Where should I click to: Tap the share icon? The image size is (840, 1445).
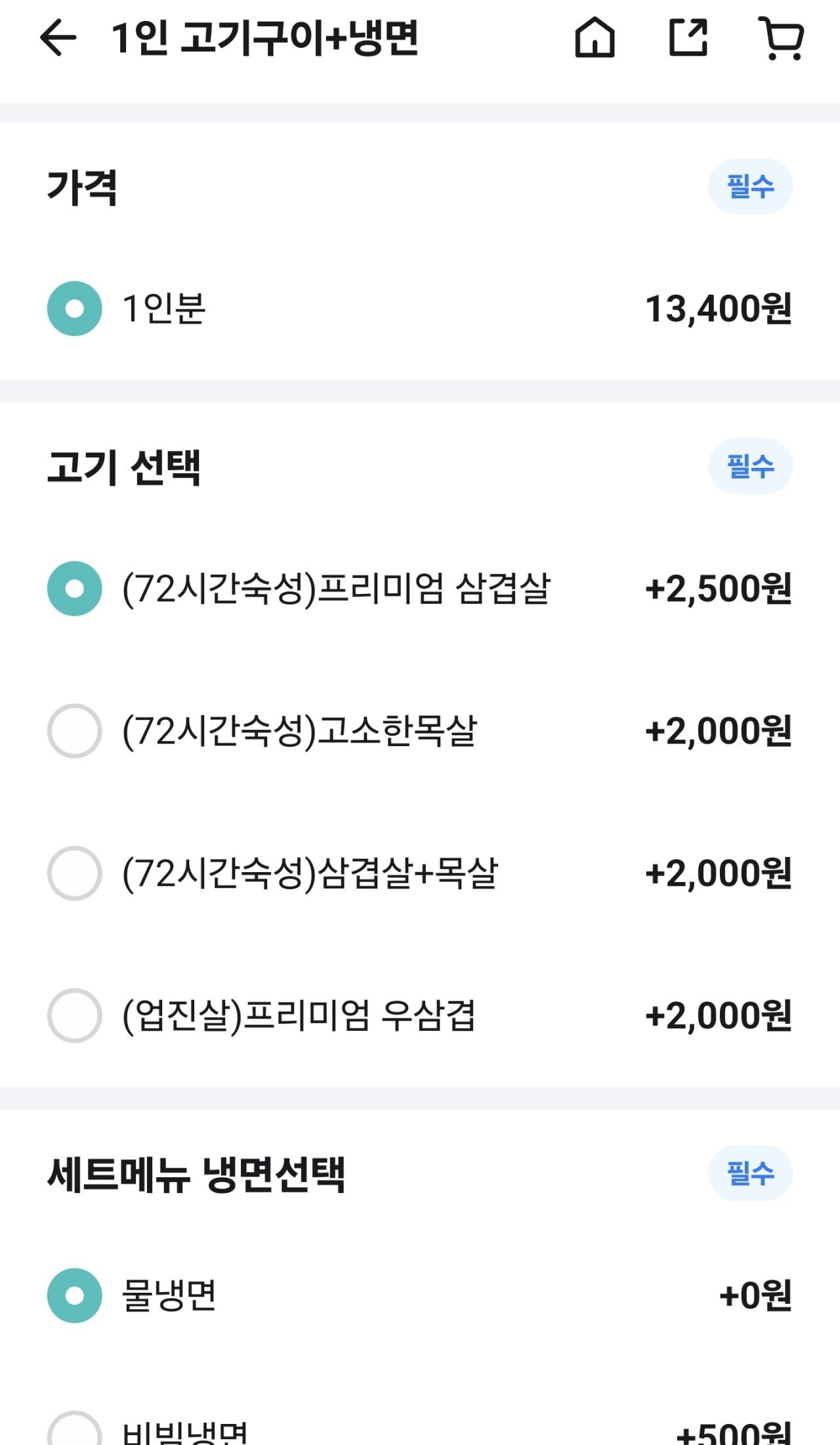pyautogui.click(x=688, y=37)
